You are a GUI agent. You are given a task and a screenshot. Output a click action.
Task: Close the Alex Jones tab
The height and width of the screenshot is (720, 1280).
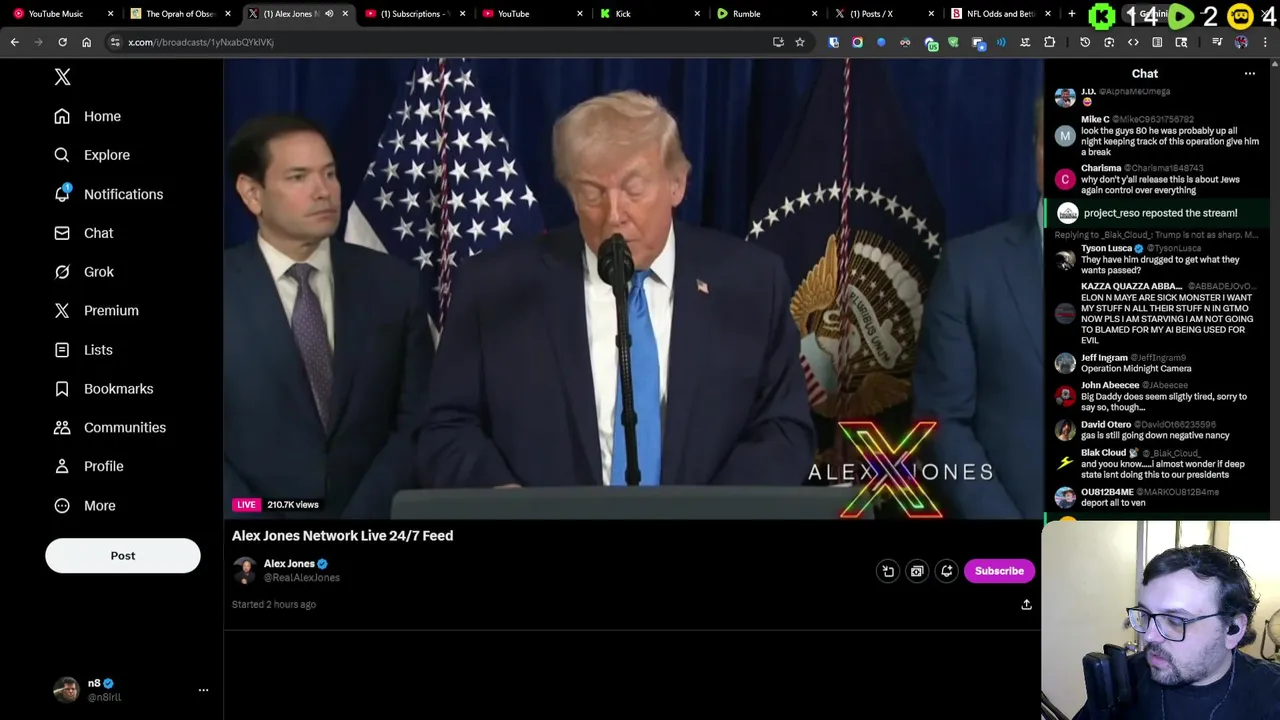click(345, 14)
